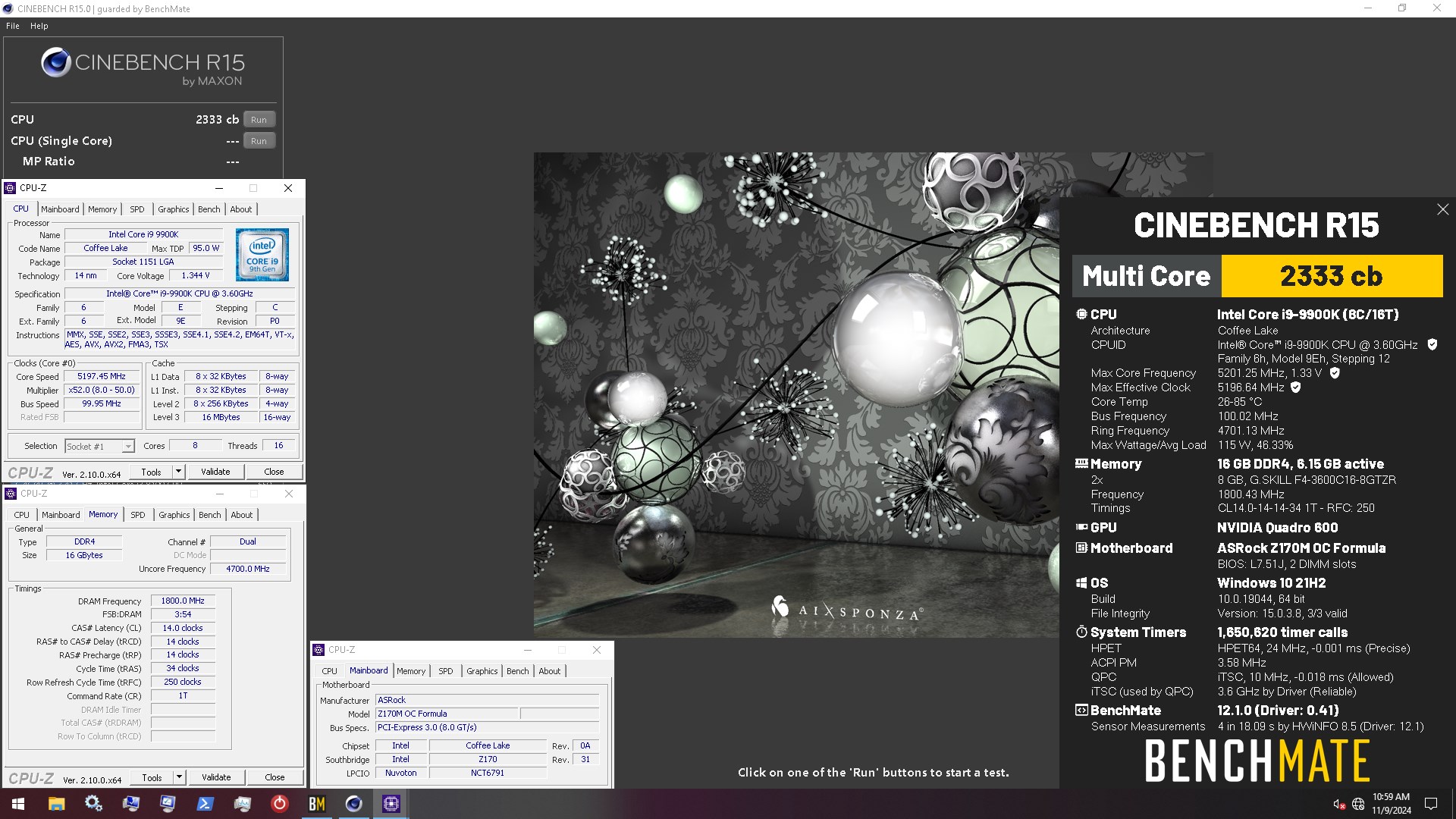
Task: Run the CPU (Single Core) test
Action: pyautogui.click(x=259, y=141)
